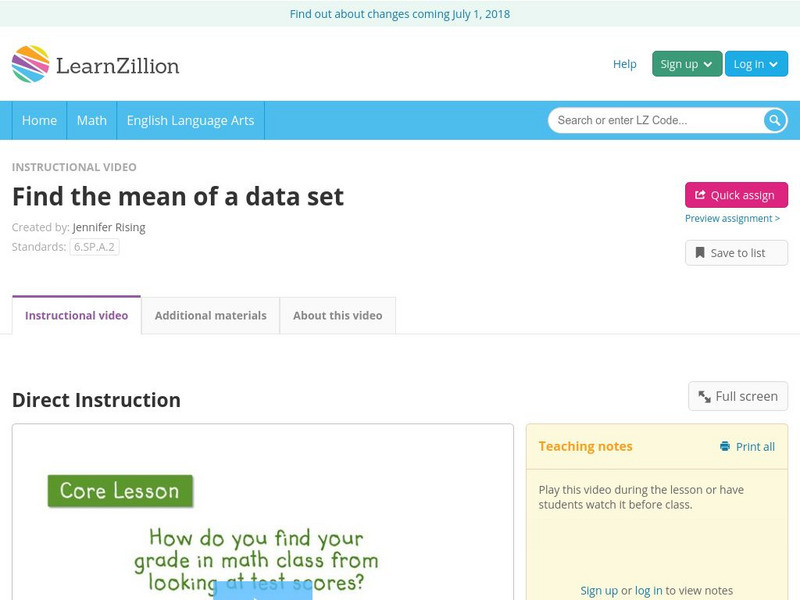Expand the Log in dropdown
Viewport: 800px width, 600px height.
click(754, 63)
